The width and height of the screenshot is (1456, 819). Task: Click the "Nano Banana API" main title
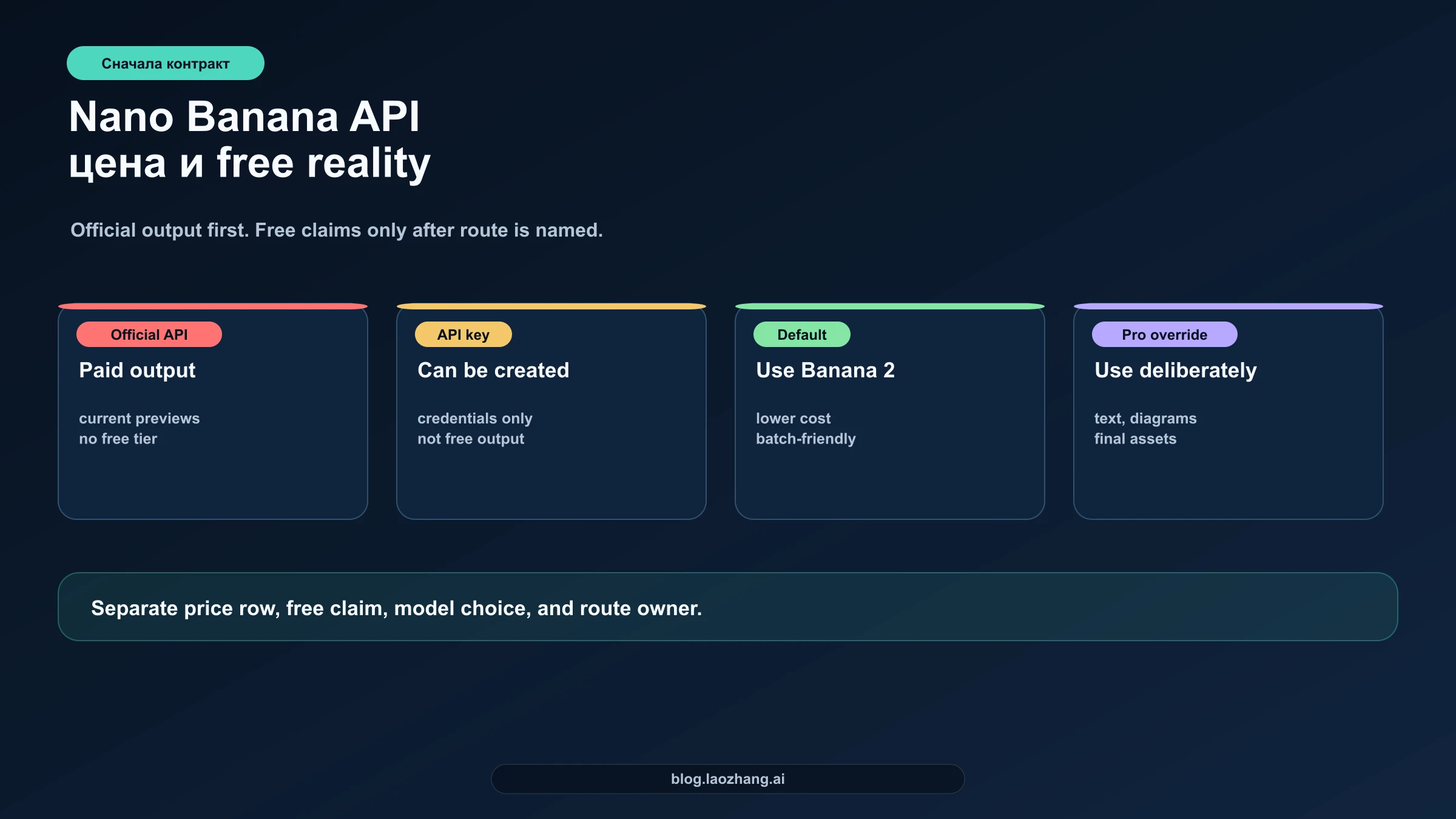244,116
